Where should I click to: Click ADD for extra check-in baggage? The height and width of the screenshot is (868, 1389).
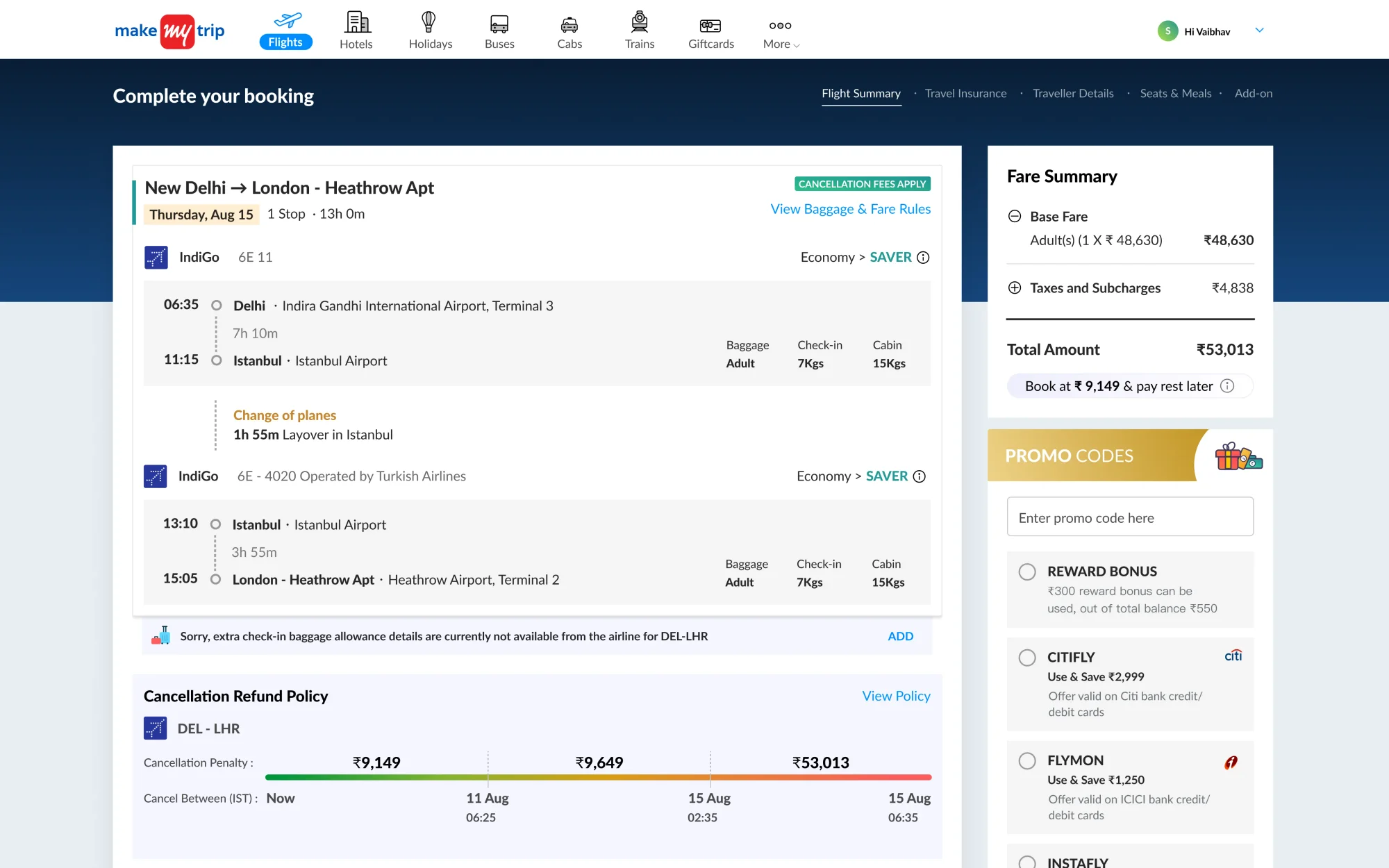[x=900, y=636]
